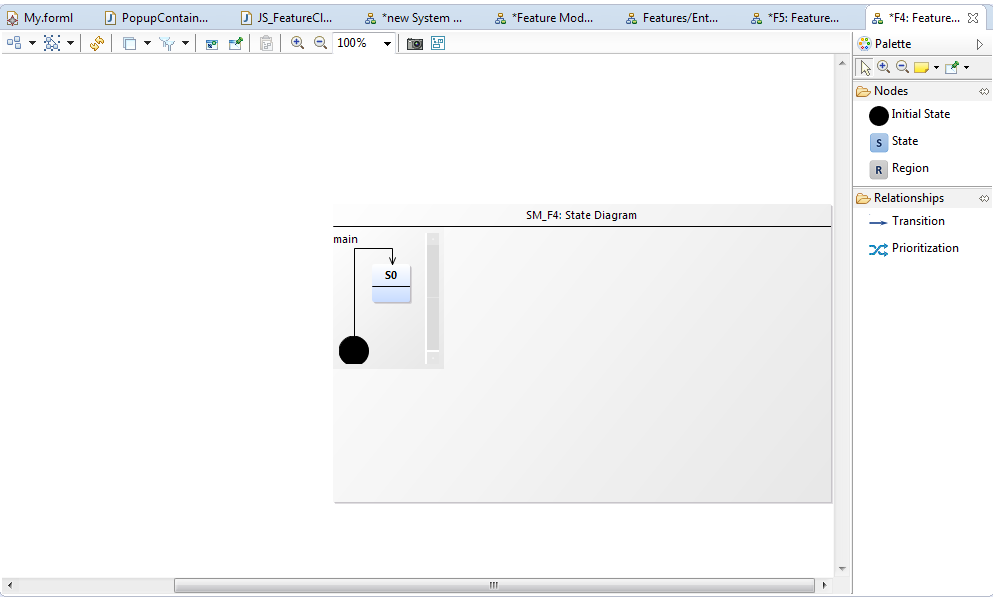Viewport: 993px width, 597px height.
Task: Switch to the Features/Ent... tab
Action: pos(672,18)
